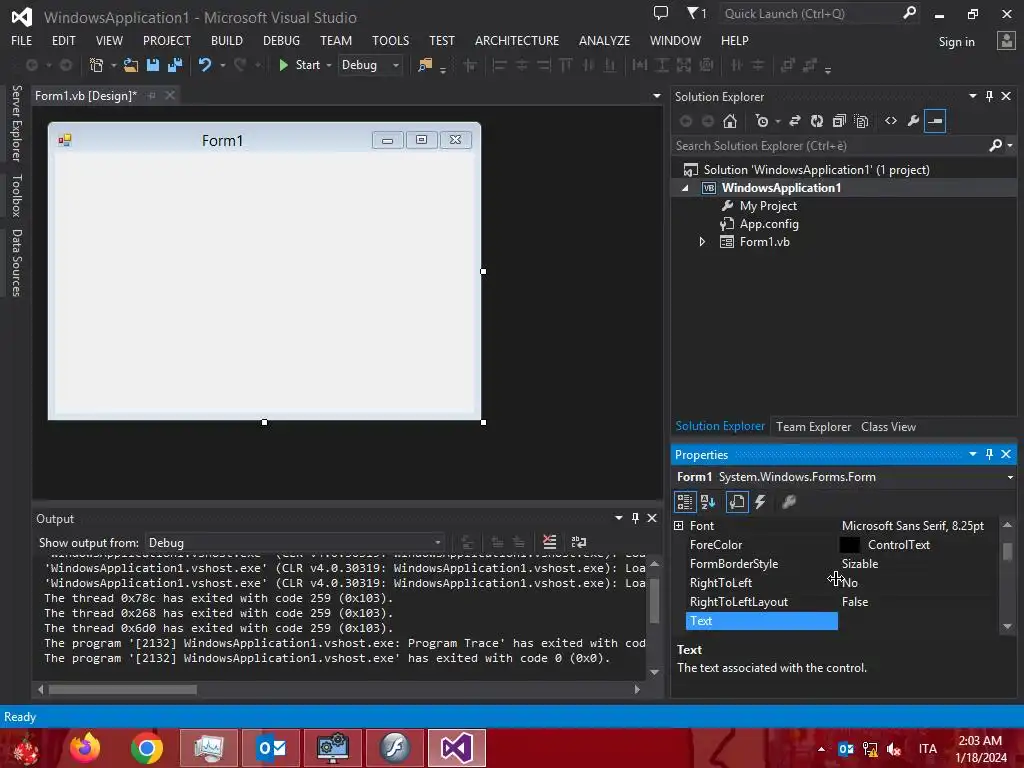Open the BUILD menu
Image resolution: width=1024 pixels, height=768 pixels.
pyautogui.click(x=227, y=40)
